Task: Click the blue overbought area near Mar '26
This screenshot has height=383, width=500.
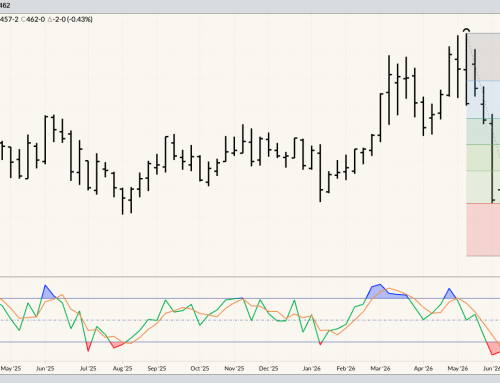Action: pyautogui.click(x=383, y=292)
